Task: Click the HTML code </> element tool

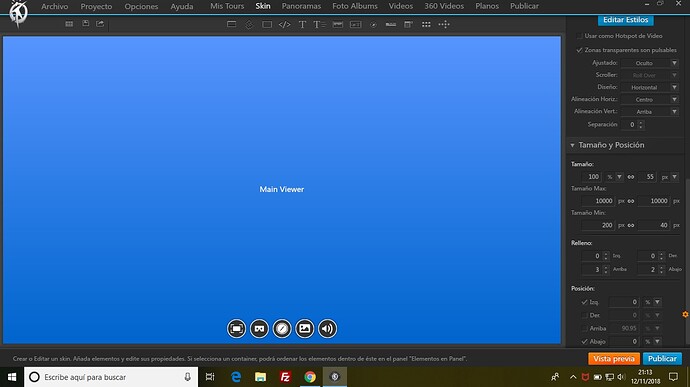Action: pyautogui.click(x=284, y=25)
